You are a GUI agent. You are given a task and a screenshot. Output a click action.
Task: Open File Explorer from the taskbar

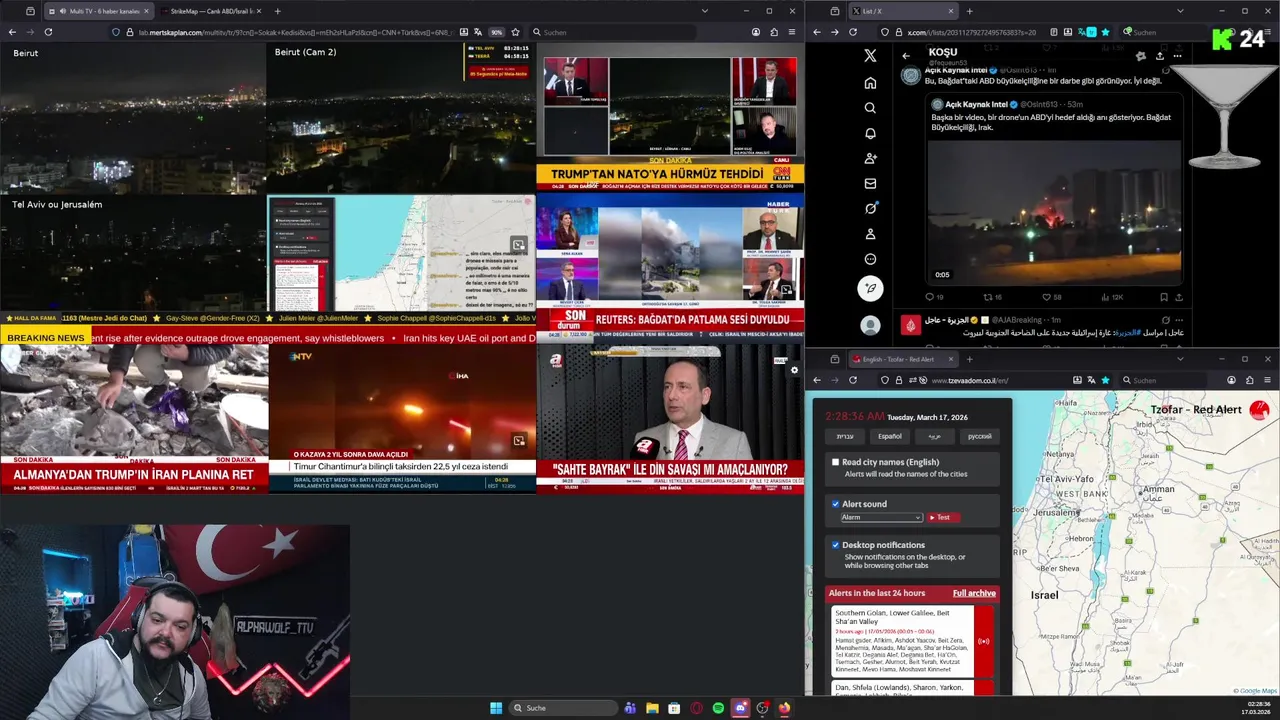pos(652,708)
